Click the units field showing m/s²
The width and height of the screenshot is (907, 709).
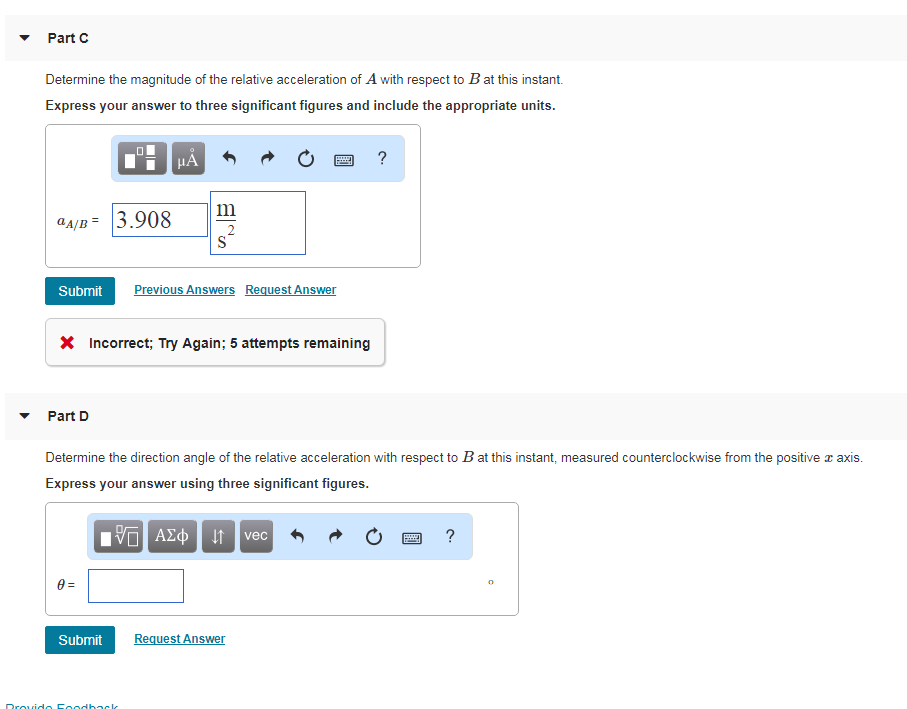click(x=258, y=223)
